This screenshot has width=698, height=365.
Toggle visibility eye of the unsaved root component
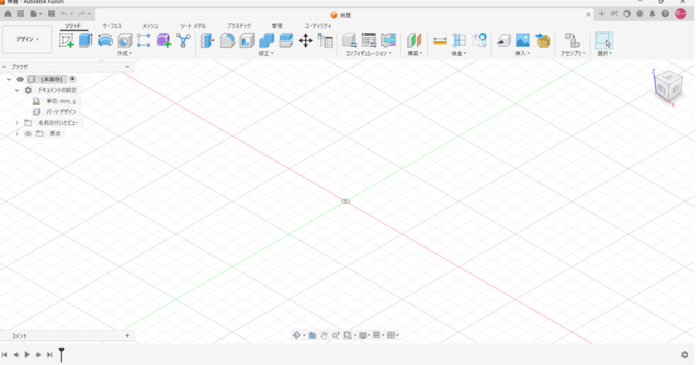pos(20,79)
